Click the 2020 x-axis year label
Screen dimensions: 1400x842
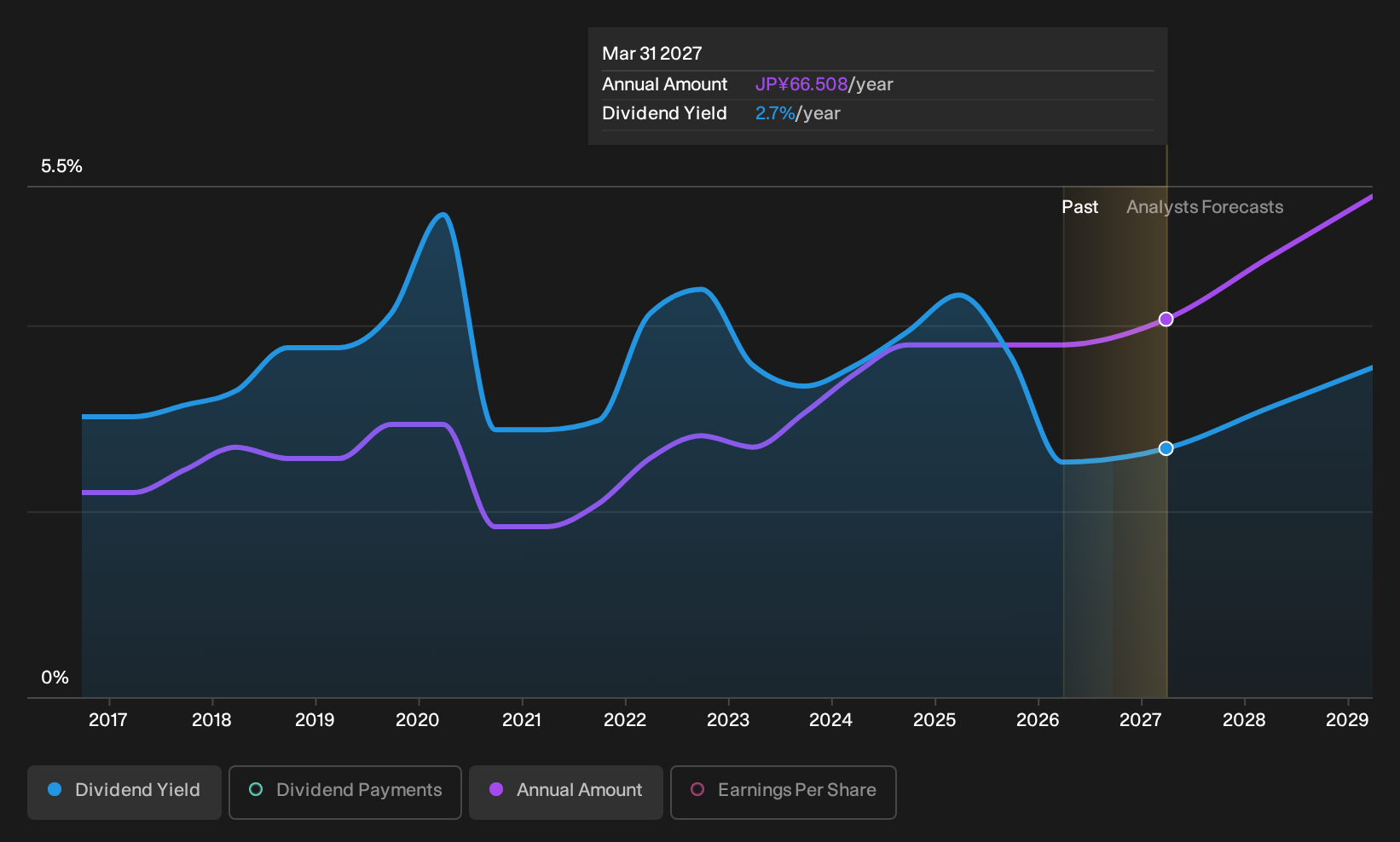coord(418,720)
